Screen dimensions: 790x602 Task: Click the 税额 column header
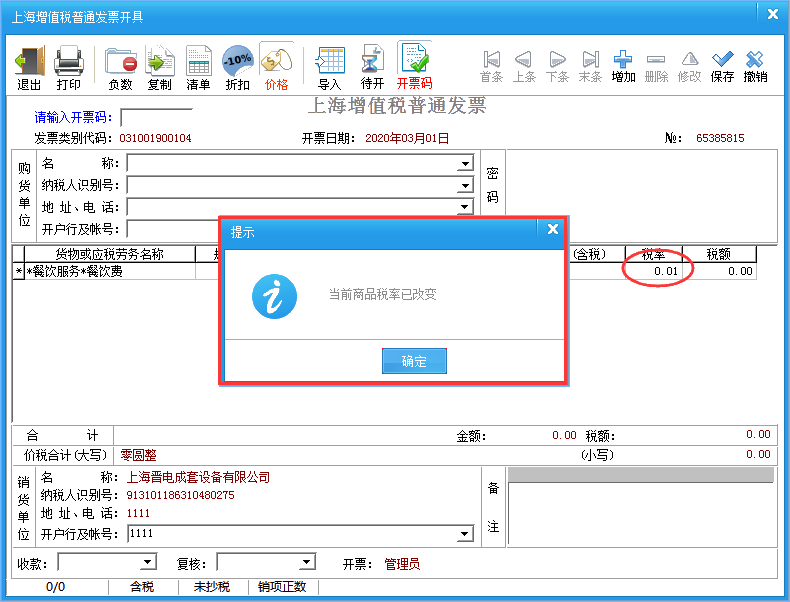(719, 254)
